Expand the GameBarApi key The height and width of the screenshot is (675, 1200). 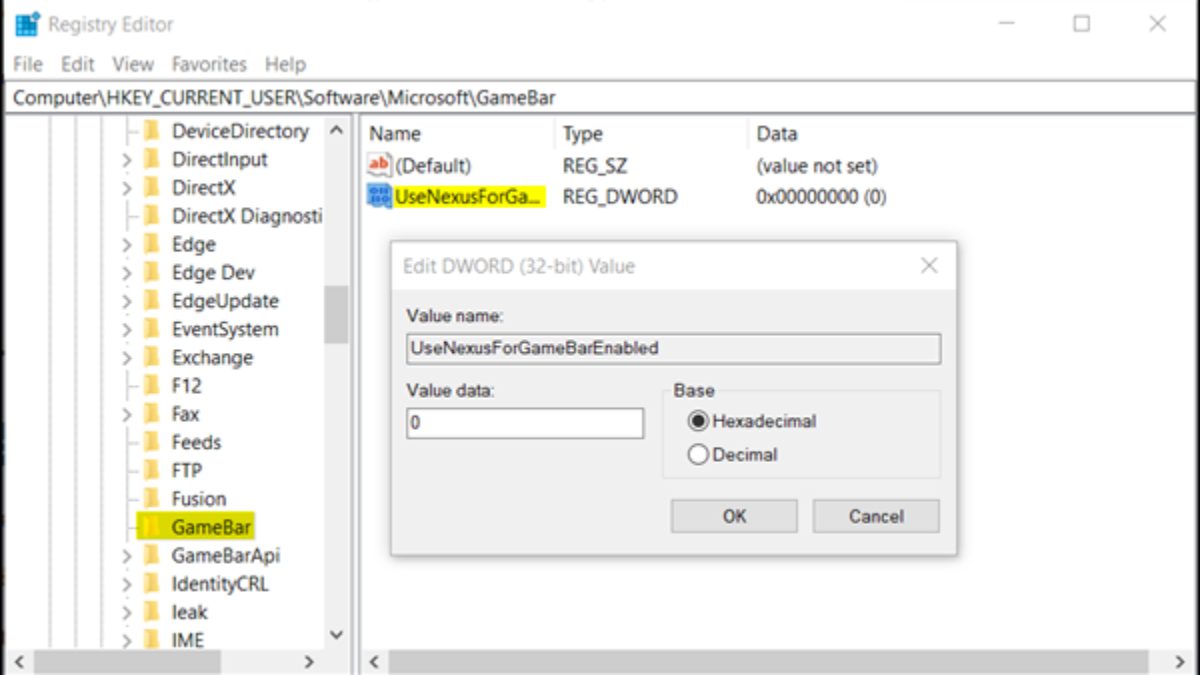[x=127, y=556]
